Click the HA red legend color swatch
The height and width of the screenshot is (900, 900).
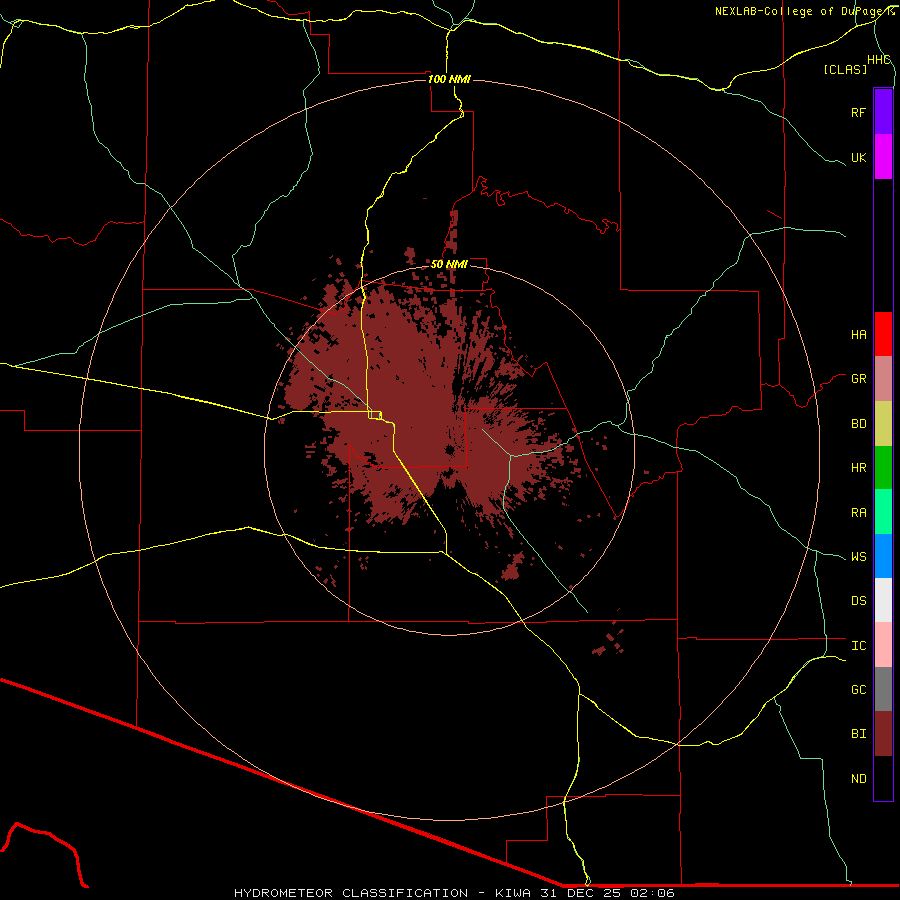(883, 334)
